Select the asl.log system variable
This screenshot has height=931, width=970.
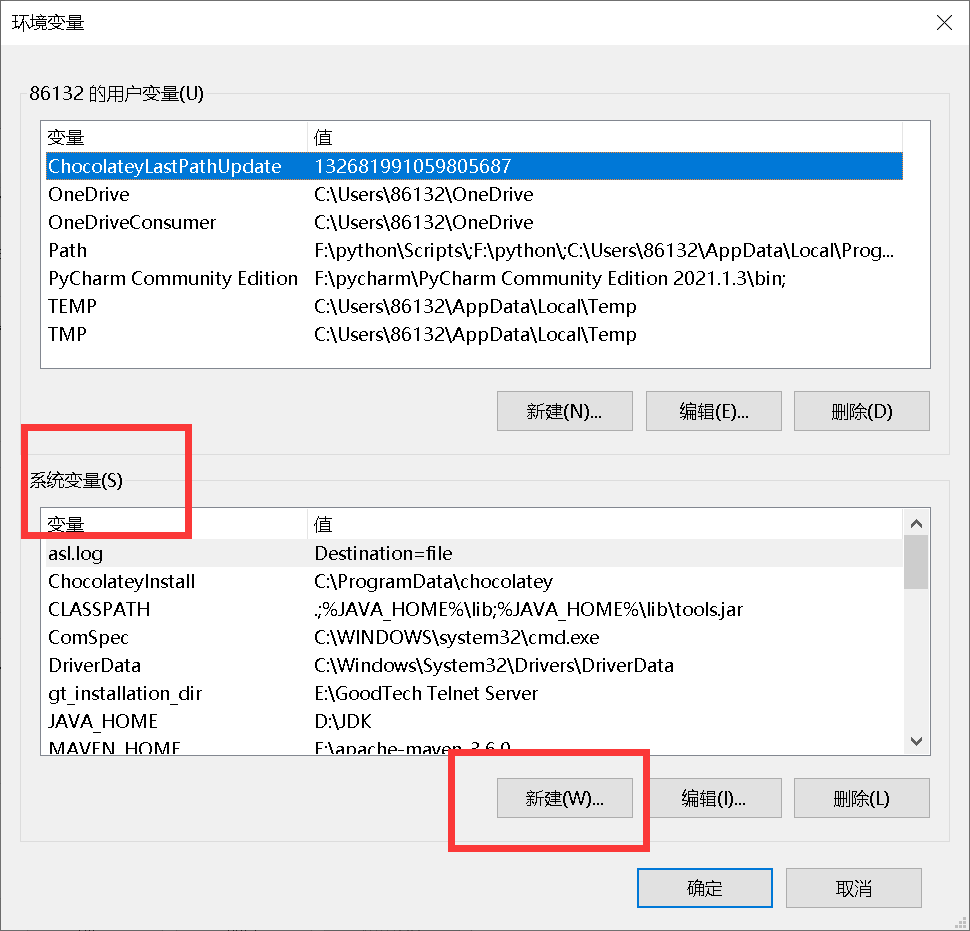click(x=474, y=553)
